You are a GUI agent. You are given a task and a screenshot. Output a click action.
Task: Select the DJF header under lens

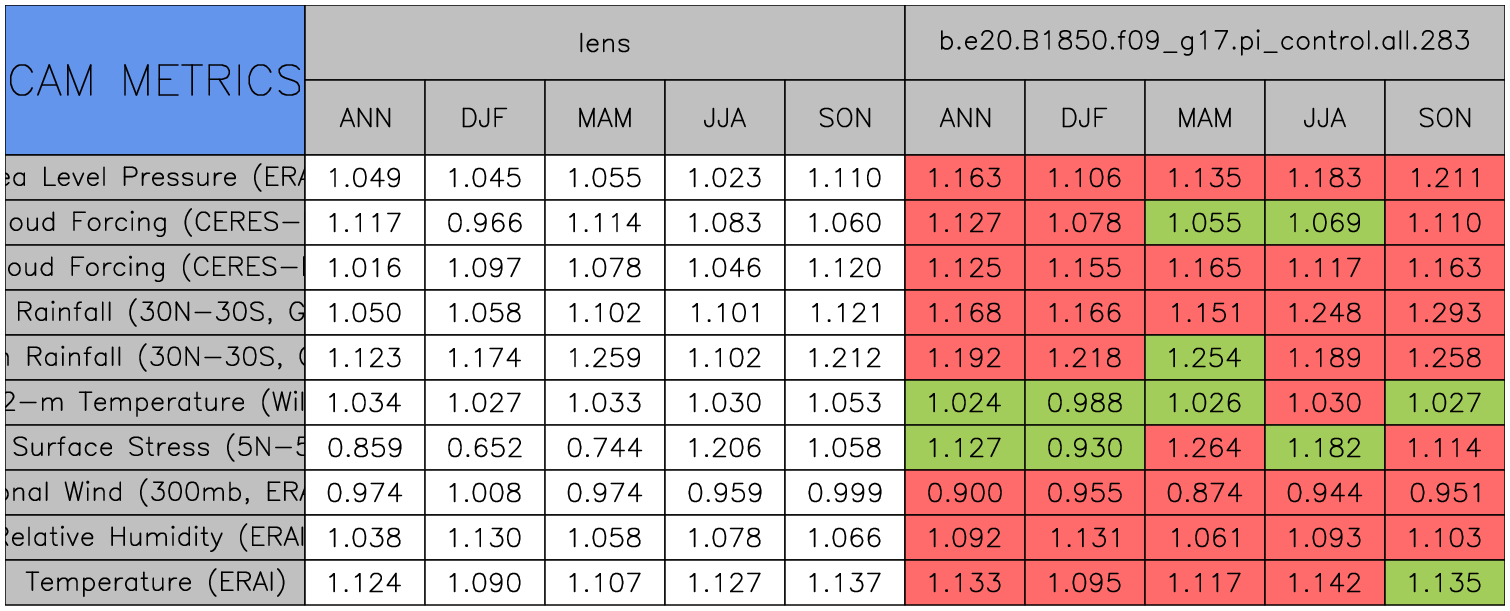484,118
